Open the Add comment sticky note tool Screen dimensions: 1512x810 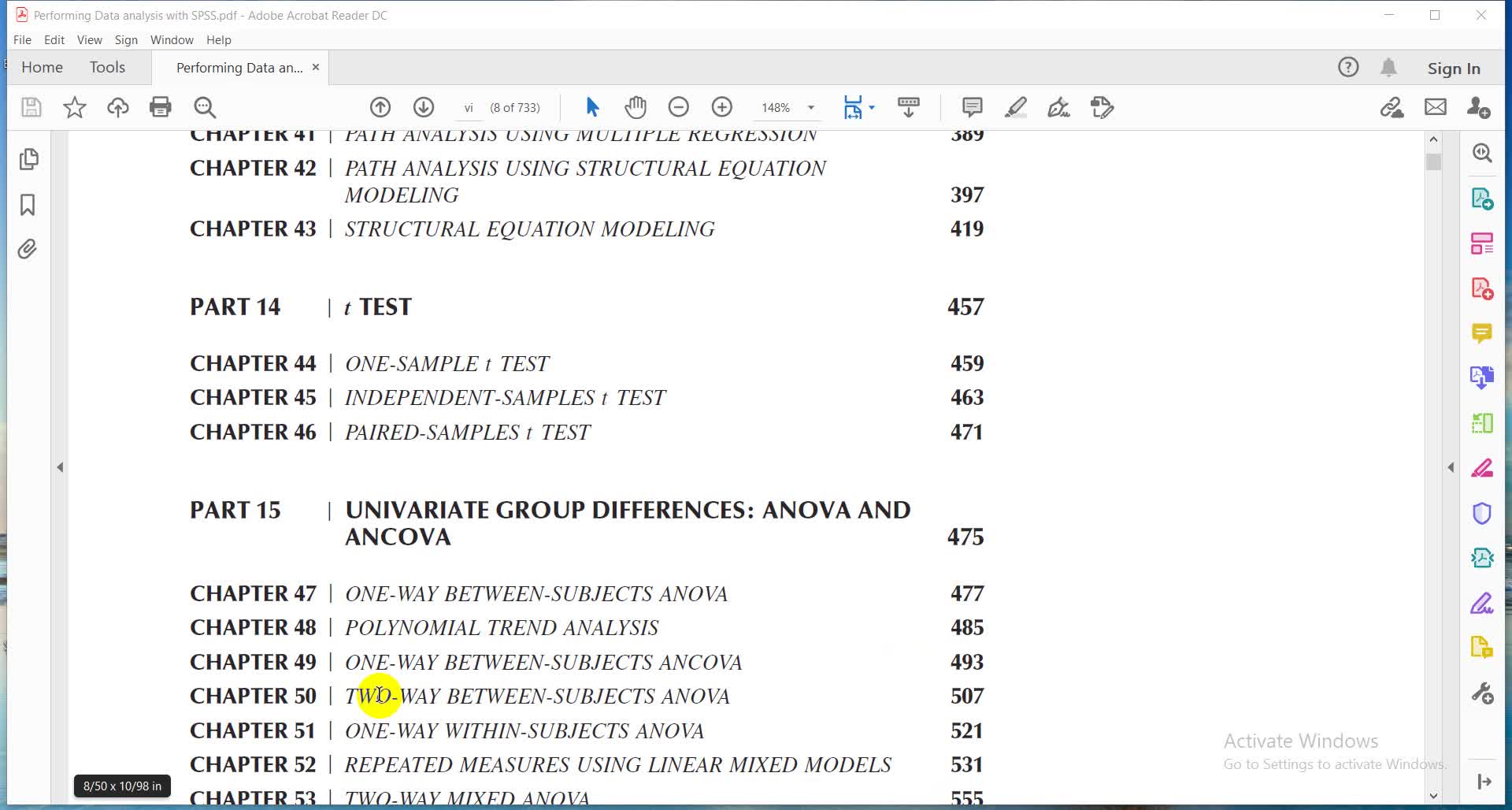[x=972, y=107]
